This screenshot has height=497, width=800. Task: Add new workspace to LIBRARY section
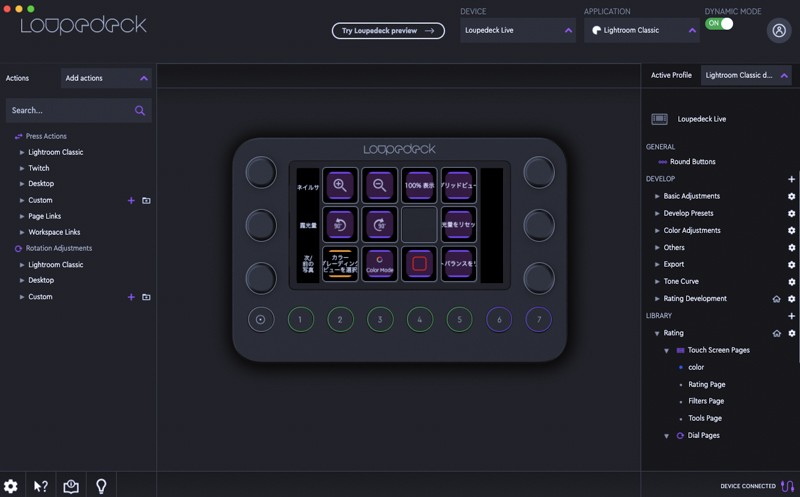(x=791, y=316)
